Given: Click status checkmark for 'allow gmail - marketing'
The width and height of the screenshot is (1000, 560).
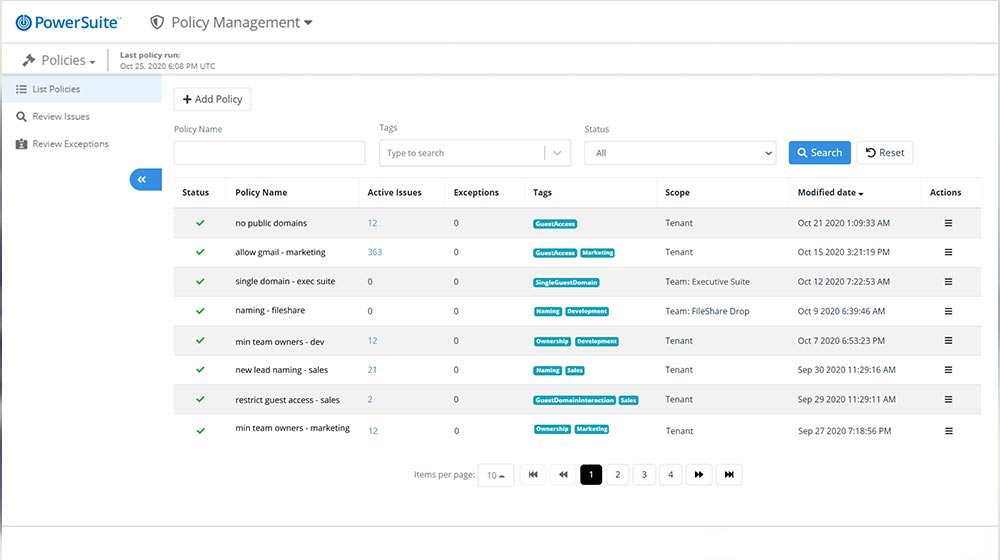Looking at the screenshot, I should 200,252.
